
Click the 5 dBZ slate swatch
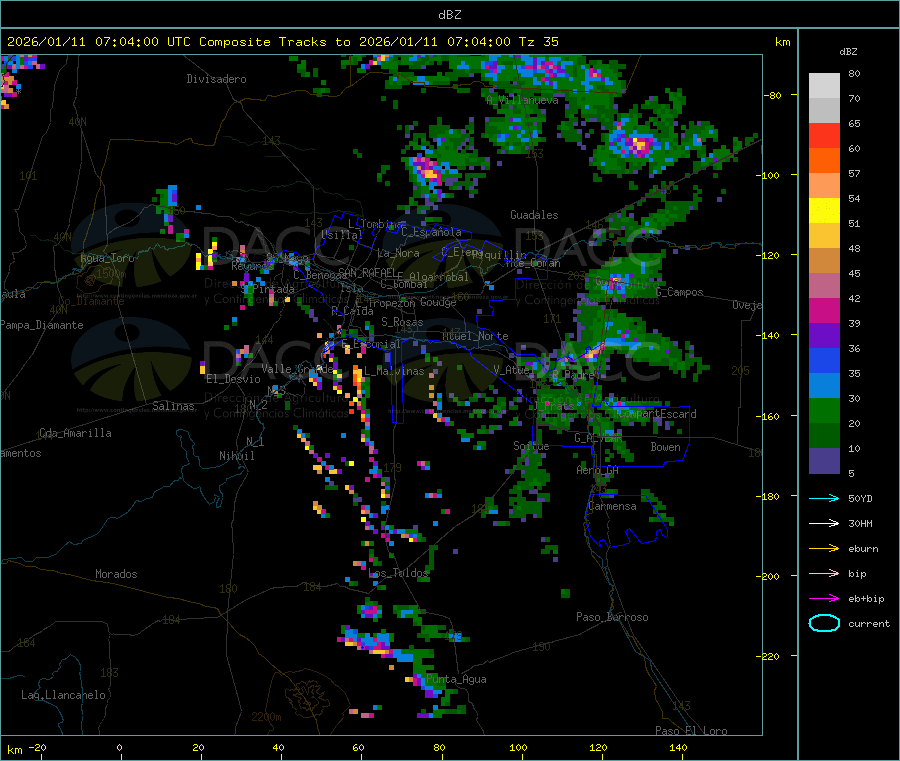(x=824, y=461)
